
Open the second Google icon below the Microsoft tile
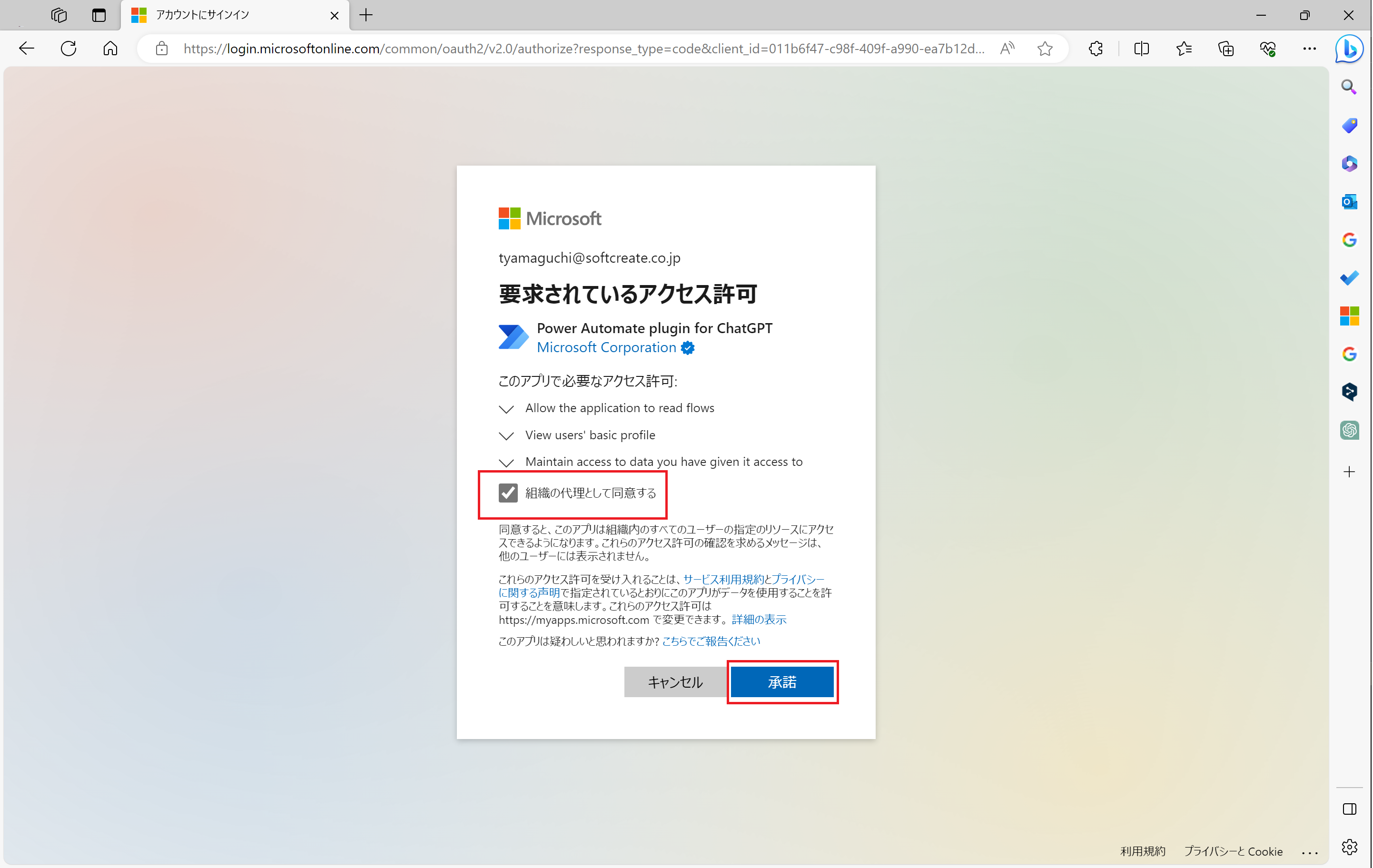[x=1349, y=354]
